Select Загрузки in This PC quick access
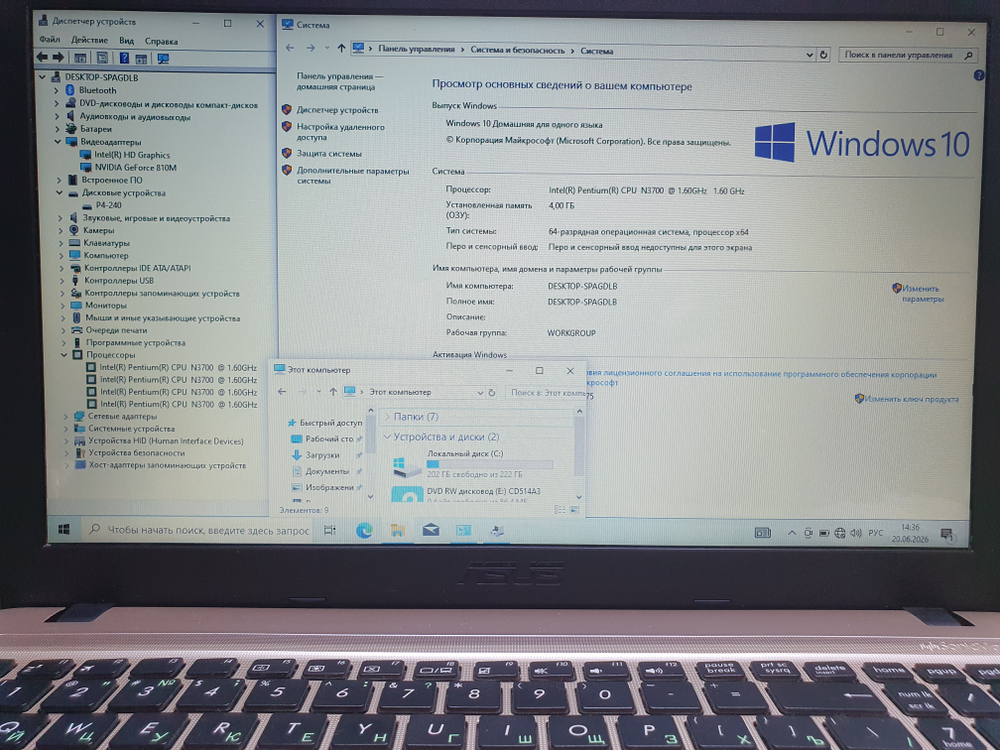Image resolution: width=1000 pixels, height=750 pixels. [x=322, y=455]
